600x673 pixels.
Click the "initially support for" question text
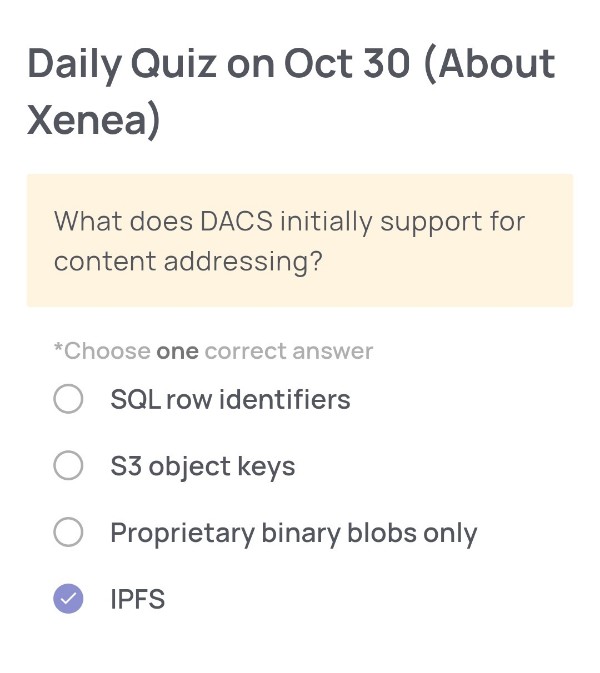(x=402, y=221)
